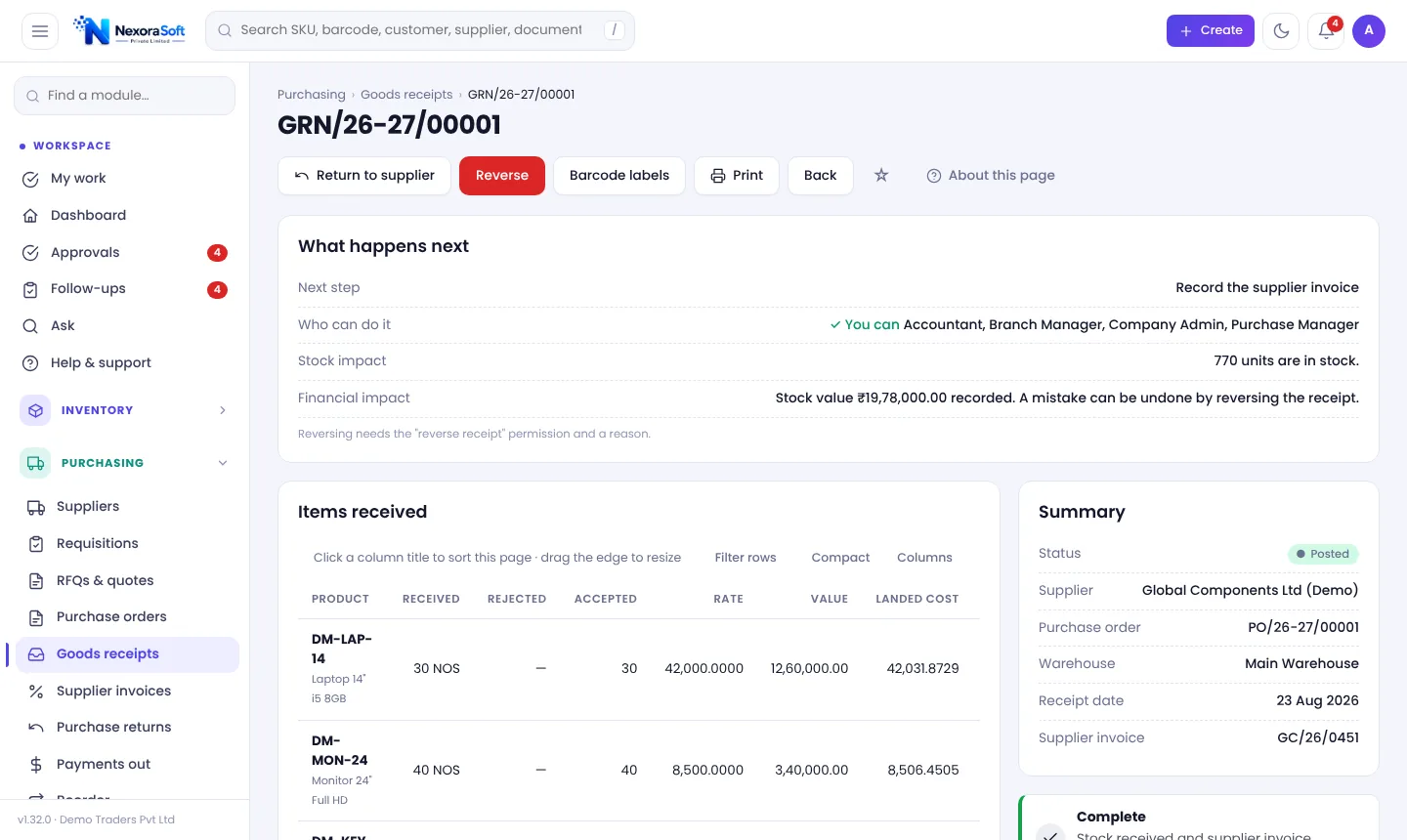
Task: Open the Columns chooser
Action: click(x=924, y=558)
